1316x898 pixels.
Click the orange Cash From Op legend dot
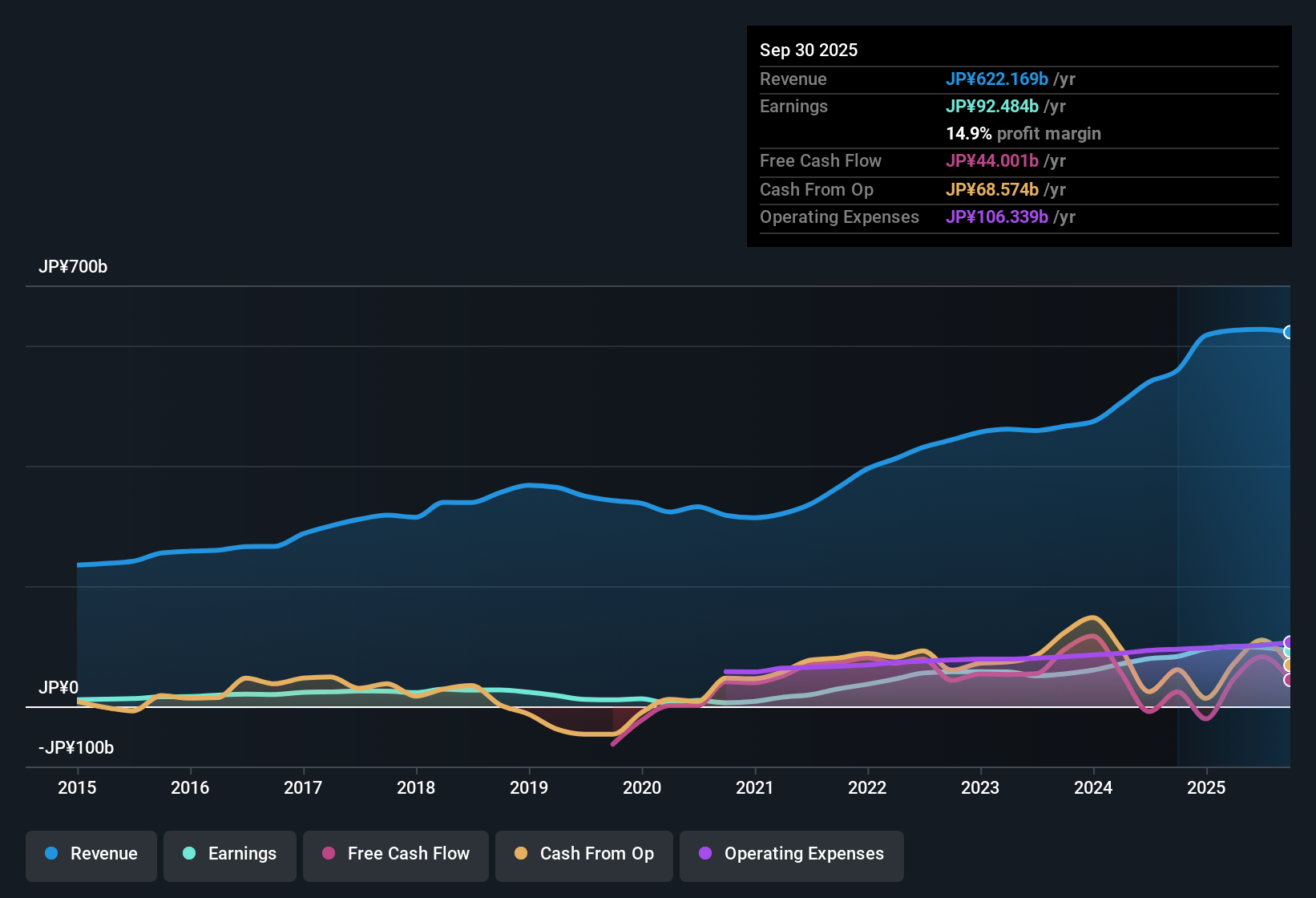point(521,854)
